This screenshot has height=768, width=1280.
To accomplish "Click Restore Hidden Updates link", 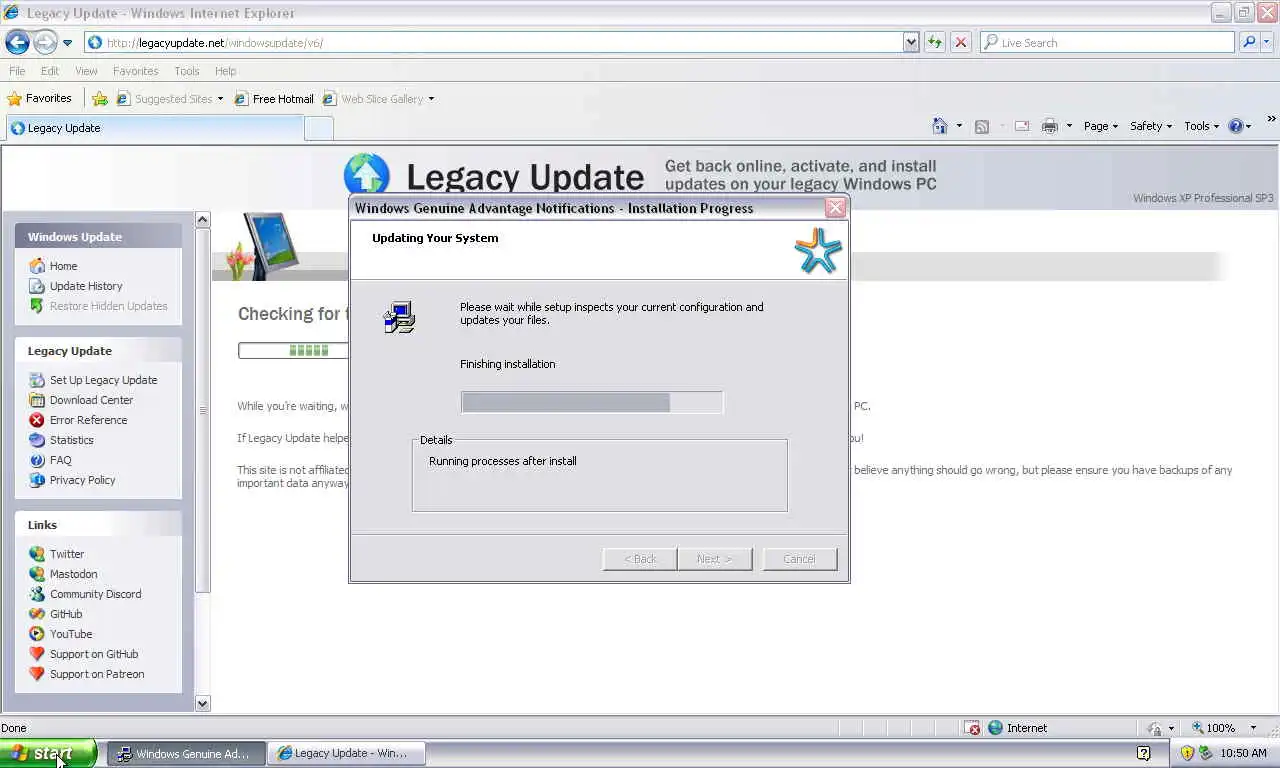I will coord(108,306).
